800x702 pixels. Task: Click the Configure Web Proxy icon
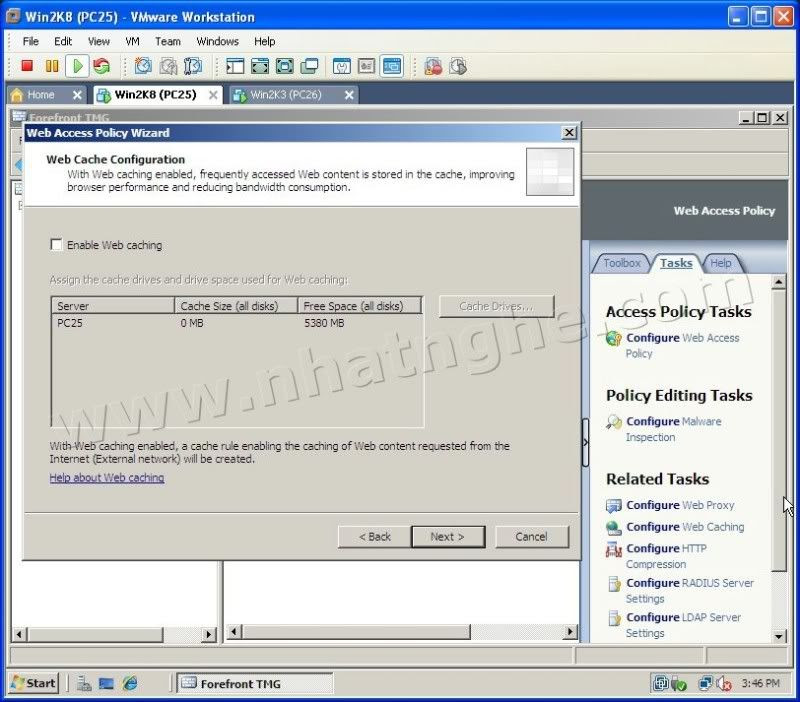[x=613, y=506]
